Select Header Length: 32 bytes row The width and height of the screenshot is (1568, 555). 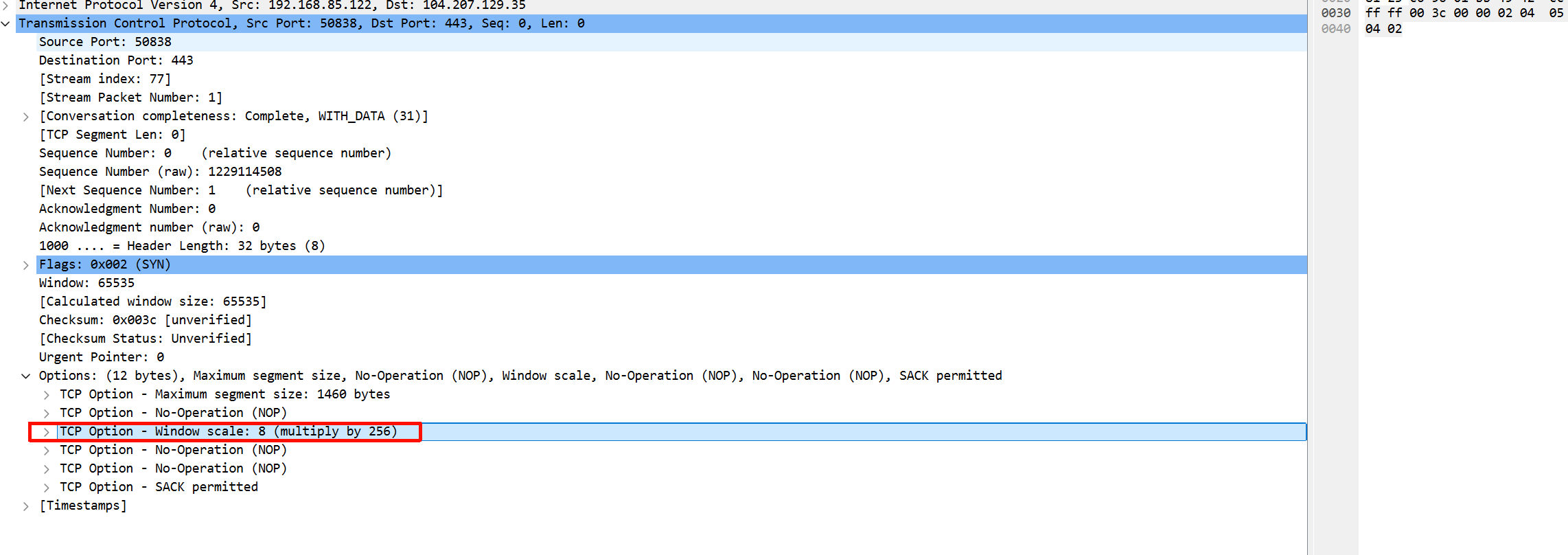[671, 246]
